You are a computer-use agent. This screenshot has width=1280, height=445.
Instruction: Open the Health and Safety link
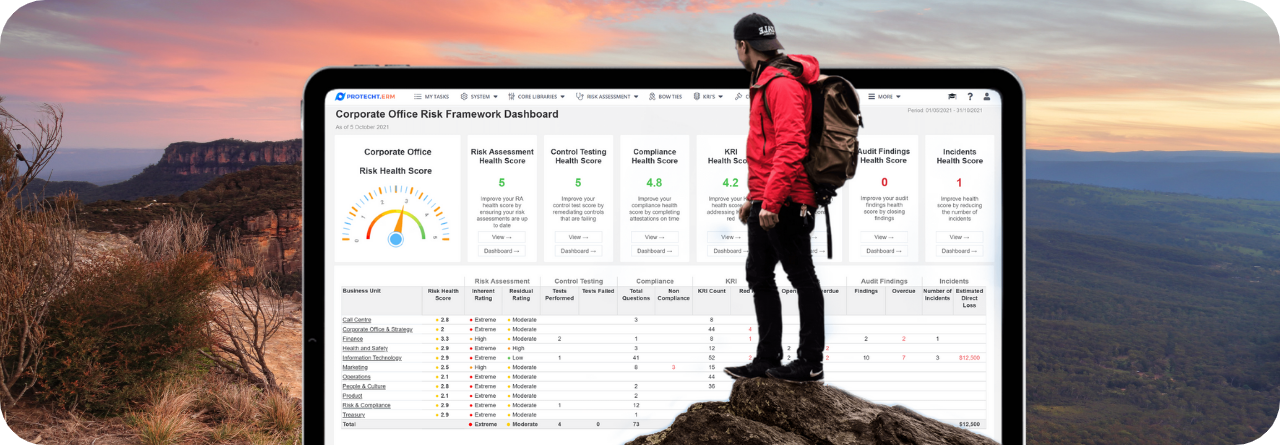[365, 348]
